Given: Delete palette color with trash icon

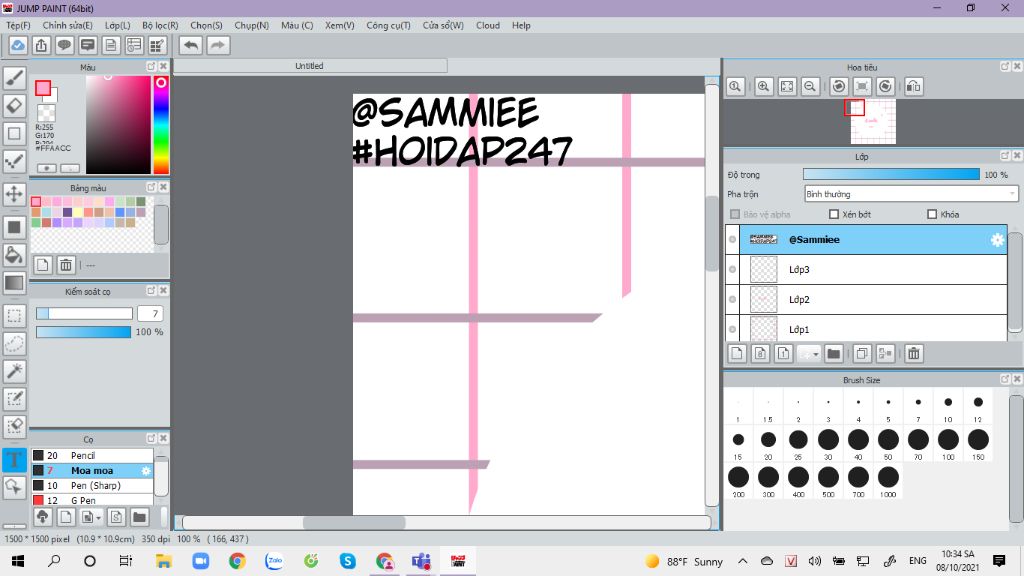Looking at the screenshot, I should tap(66, 264).
